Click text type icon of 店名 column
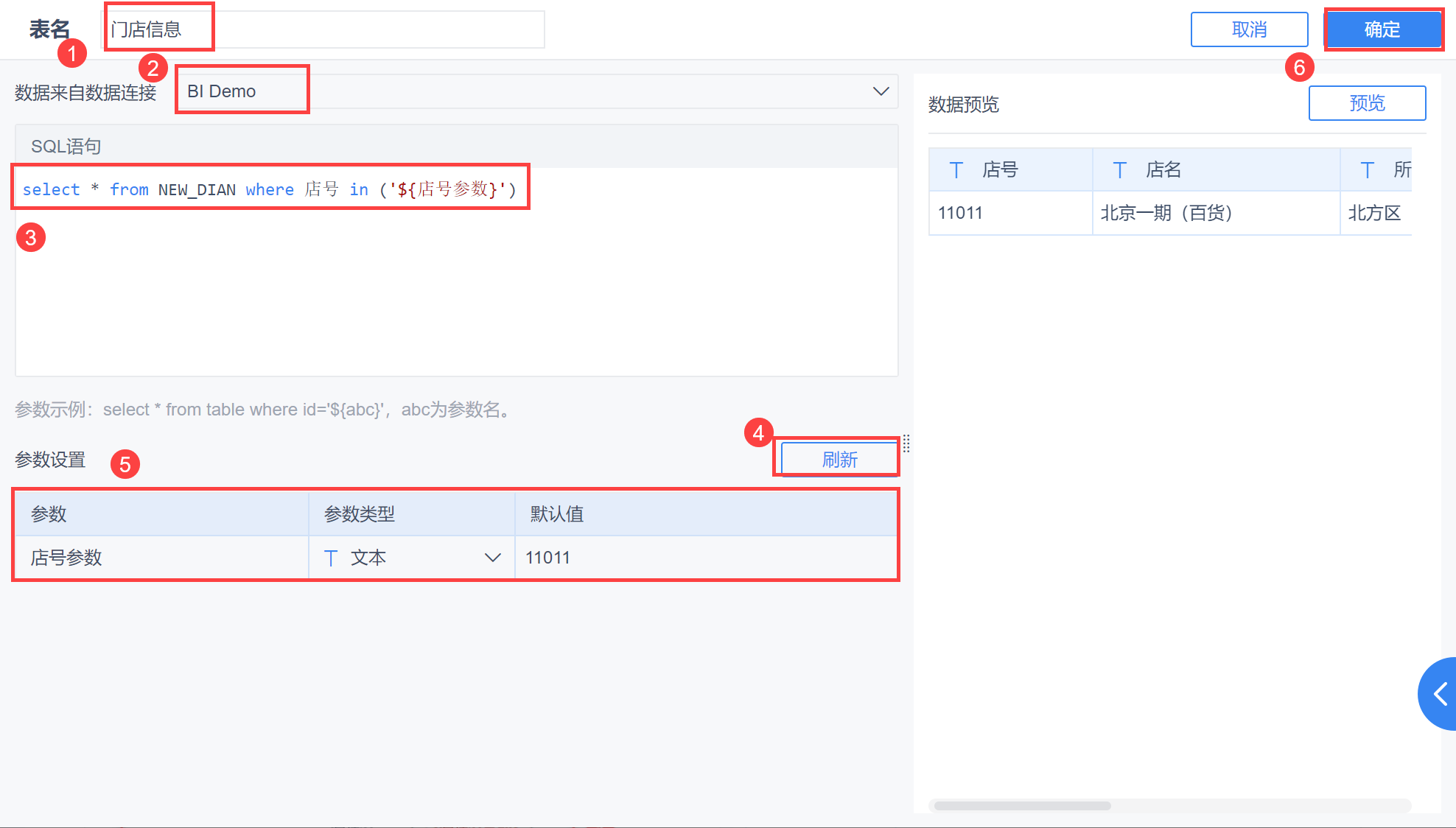The width and height of the screenshot is (1456, 828). pos(1119,170)
